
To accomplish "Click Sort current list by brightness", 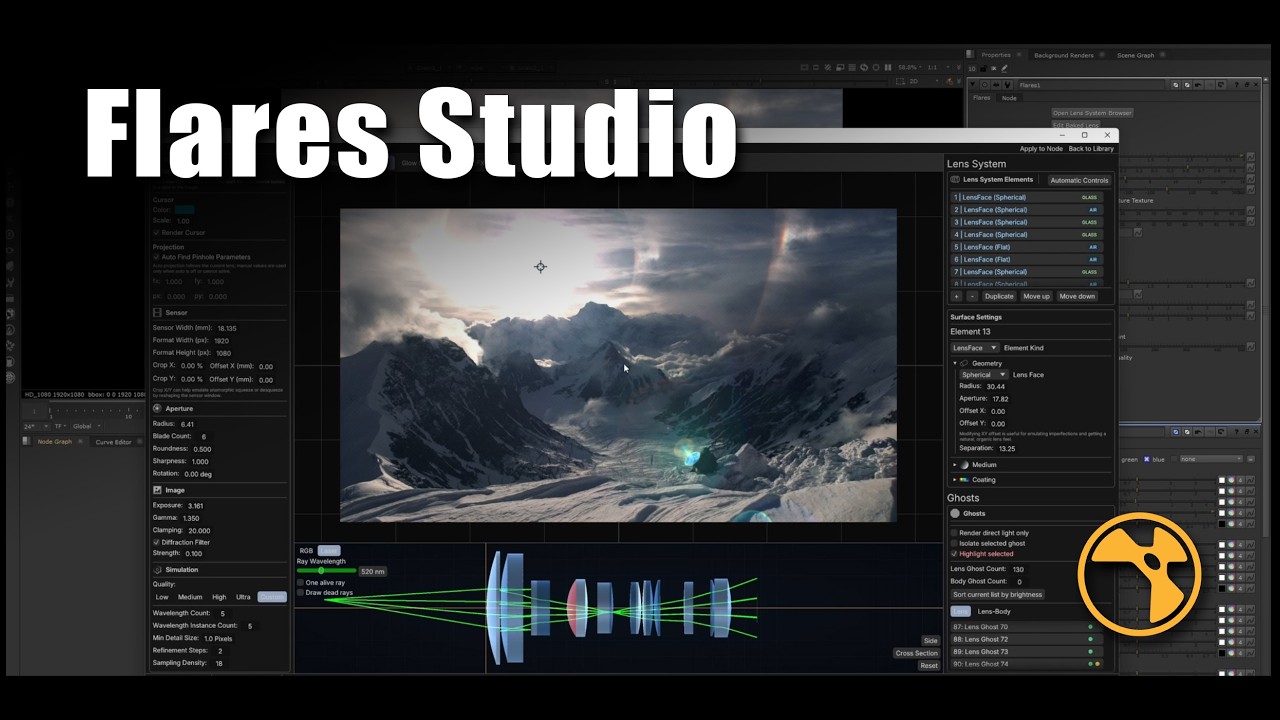I will pos(997,595).
